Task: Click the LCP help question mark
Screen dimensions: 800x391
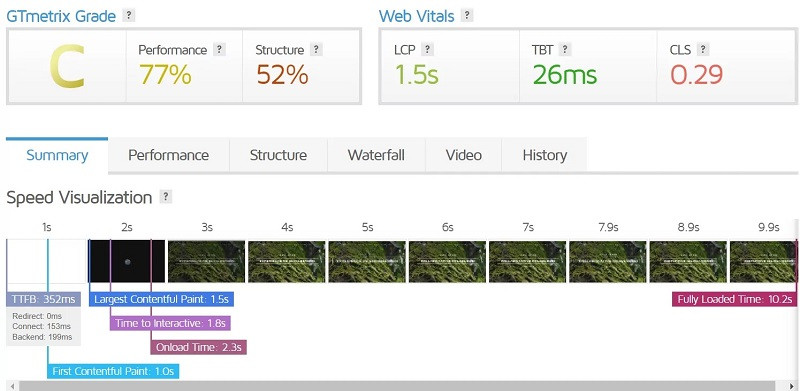Action: coord(427,50)
